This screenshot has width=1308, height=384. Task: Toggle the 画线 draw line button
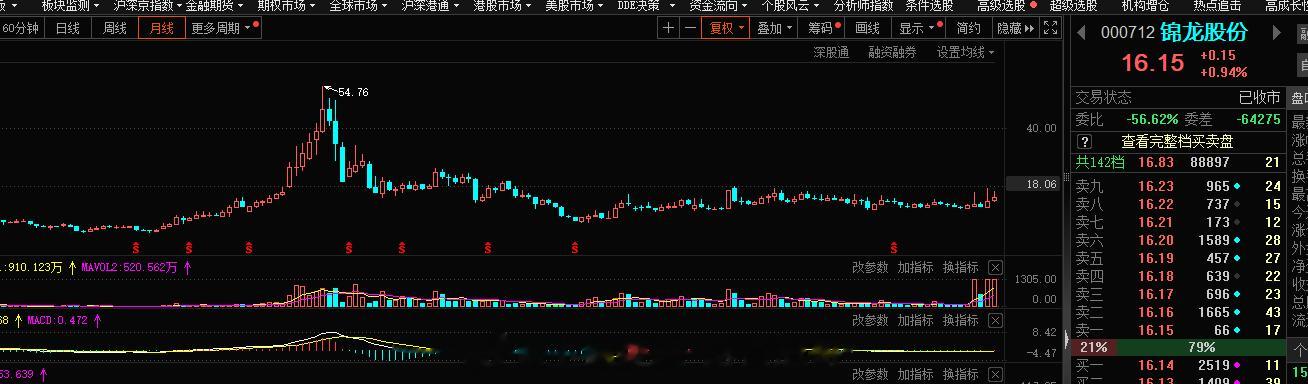click(868, 28)
